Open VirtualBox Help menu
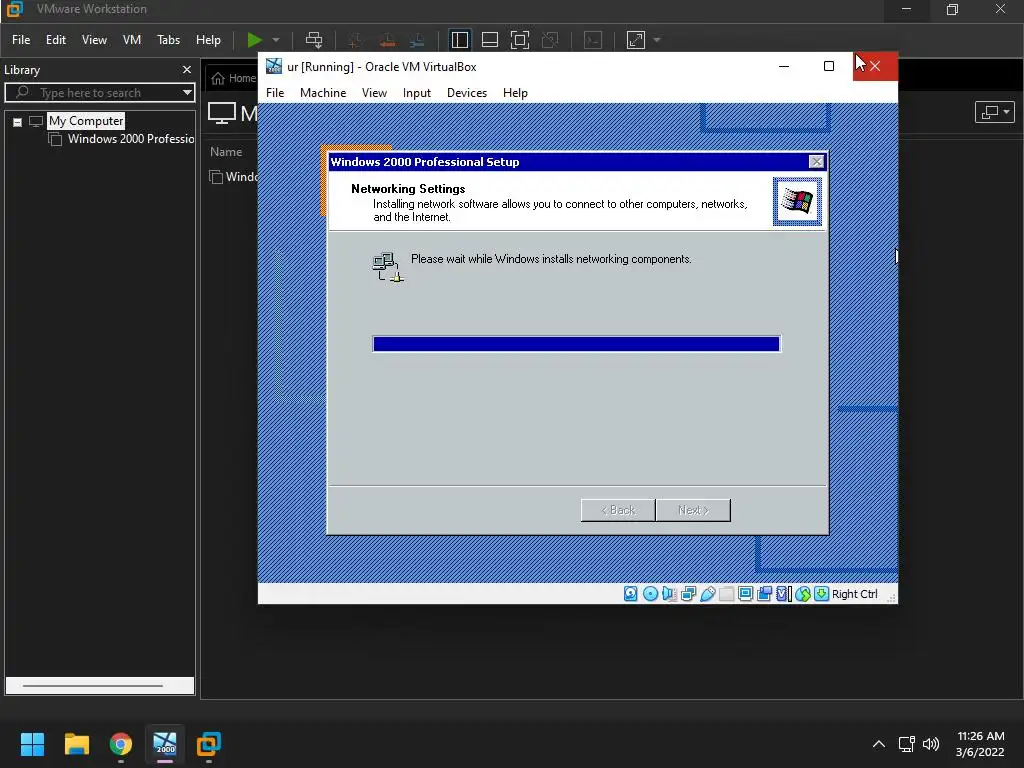The height and width of the screenshot is (768, 1024). (x=515, y=93)
